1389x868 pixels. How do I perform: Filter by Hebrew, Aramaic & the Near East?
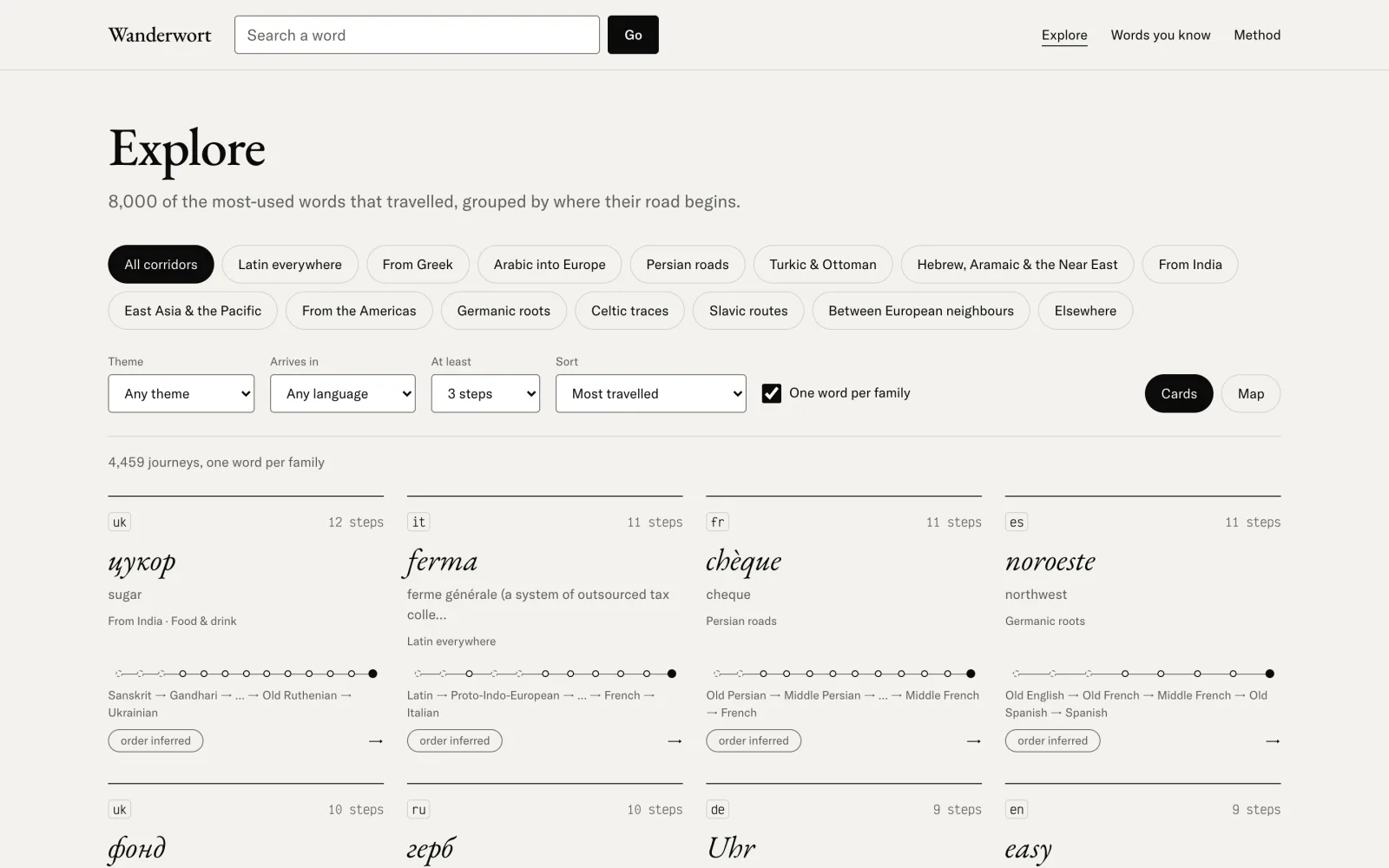coord(1017,264)
